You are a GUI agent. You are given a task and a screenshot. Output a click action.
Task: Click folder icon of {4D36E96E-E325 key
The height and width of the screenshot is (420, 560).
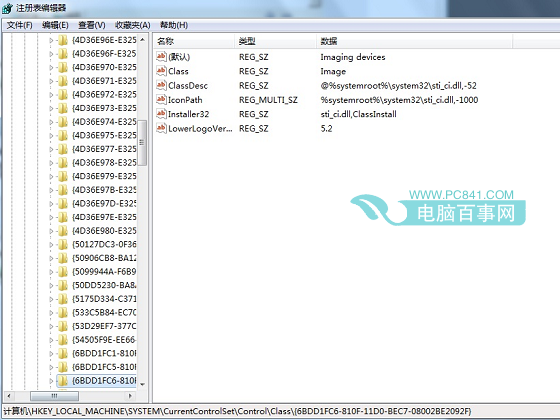click(63, 40)
